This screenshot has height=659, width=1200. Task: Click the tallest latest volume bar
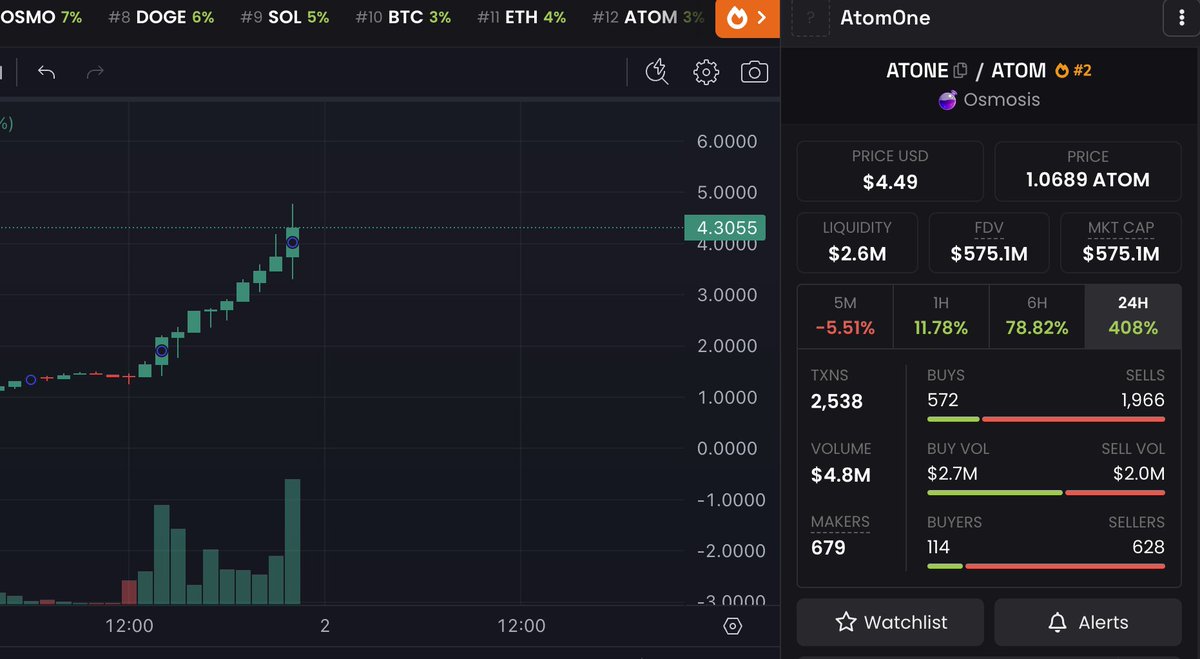(292, 541)
